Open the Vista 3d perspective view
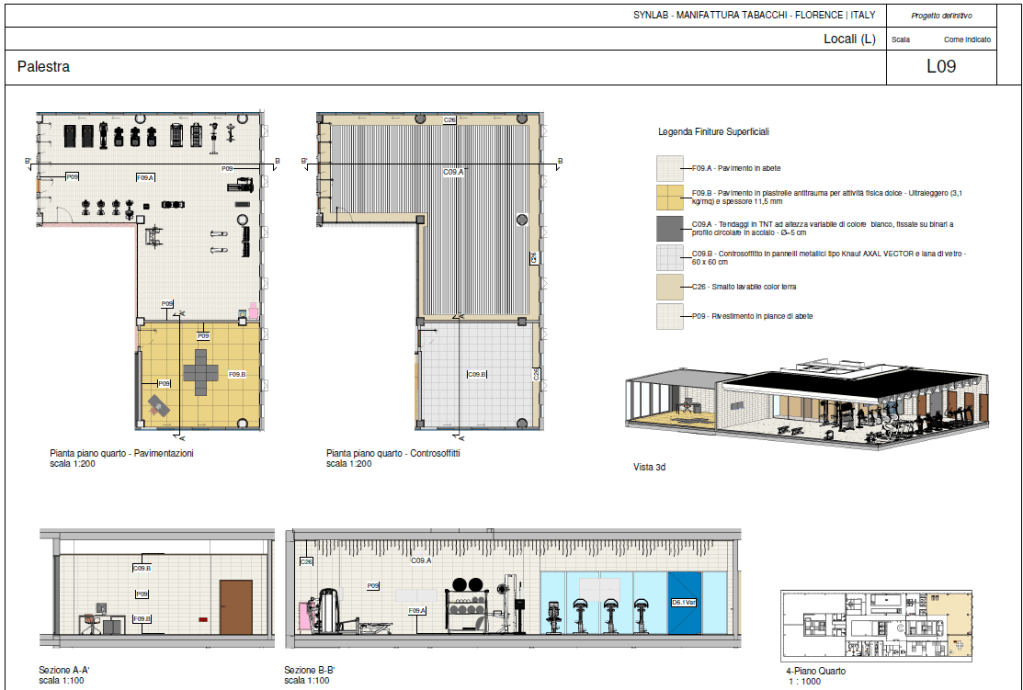Screen dimensions: 1023x690 tap(806, 404)
